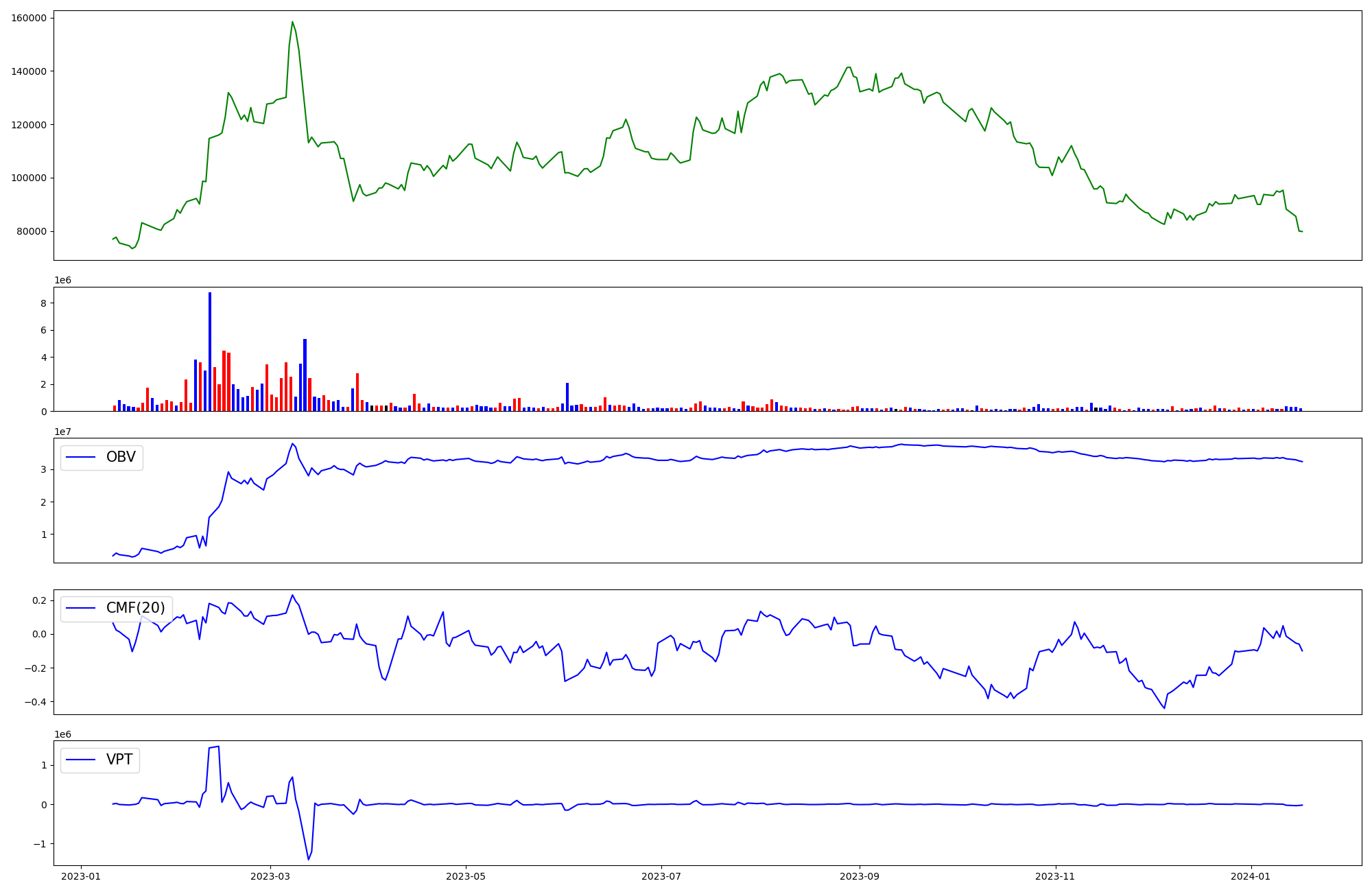This screenshot has width=1372, height=892.
Task: Click the price peak near 160000
Action: [292, 22]
